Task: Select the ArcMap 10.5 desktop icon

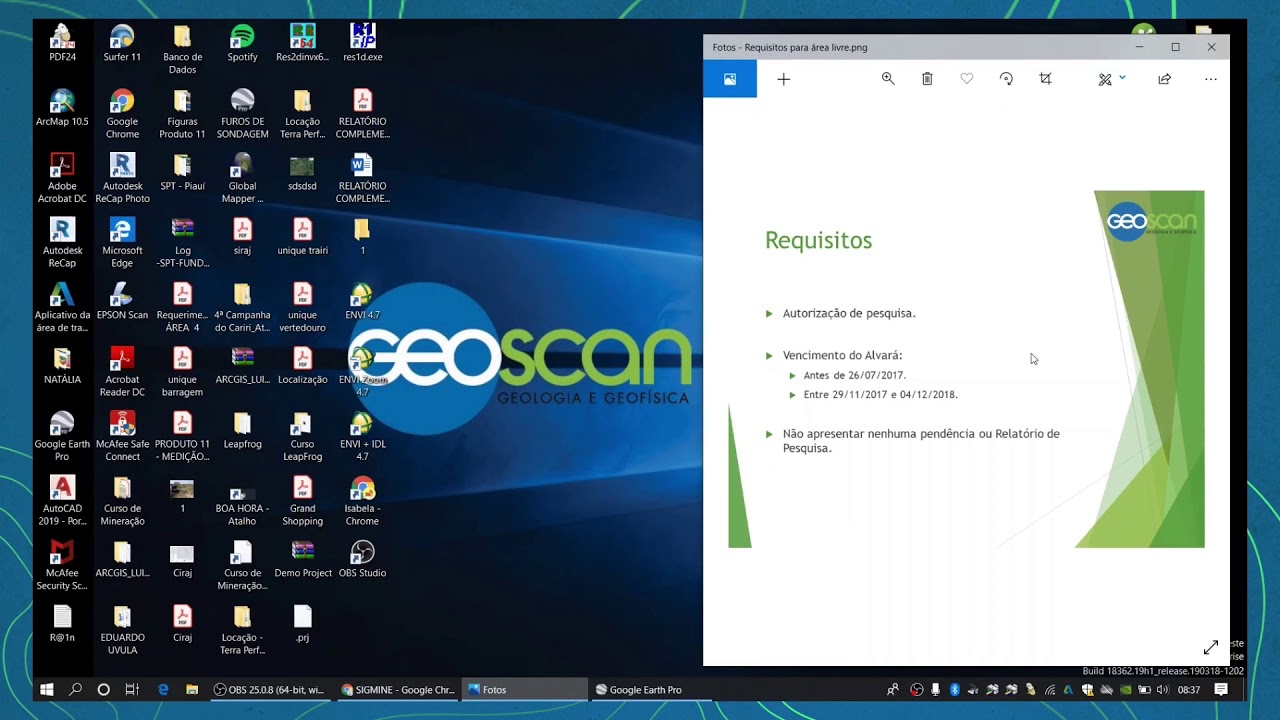Action: coord(62,107)
